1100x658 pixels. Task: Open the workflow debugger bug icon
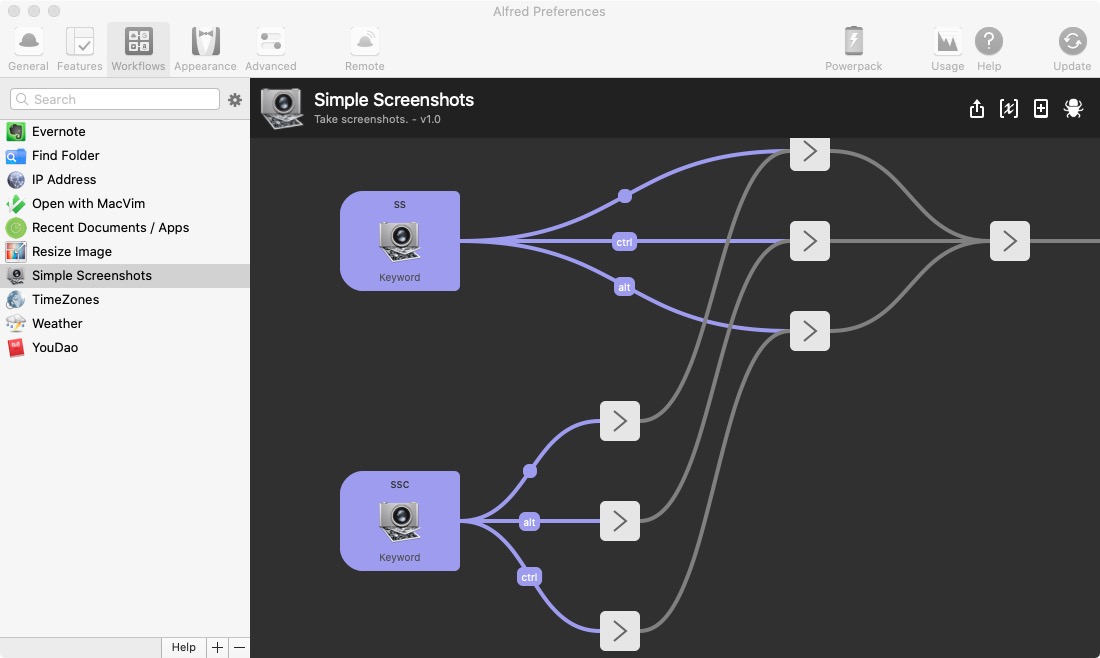1073,108
